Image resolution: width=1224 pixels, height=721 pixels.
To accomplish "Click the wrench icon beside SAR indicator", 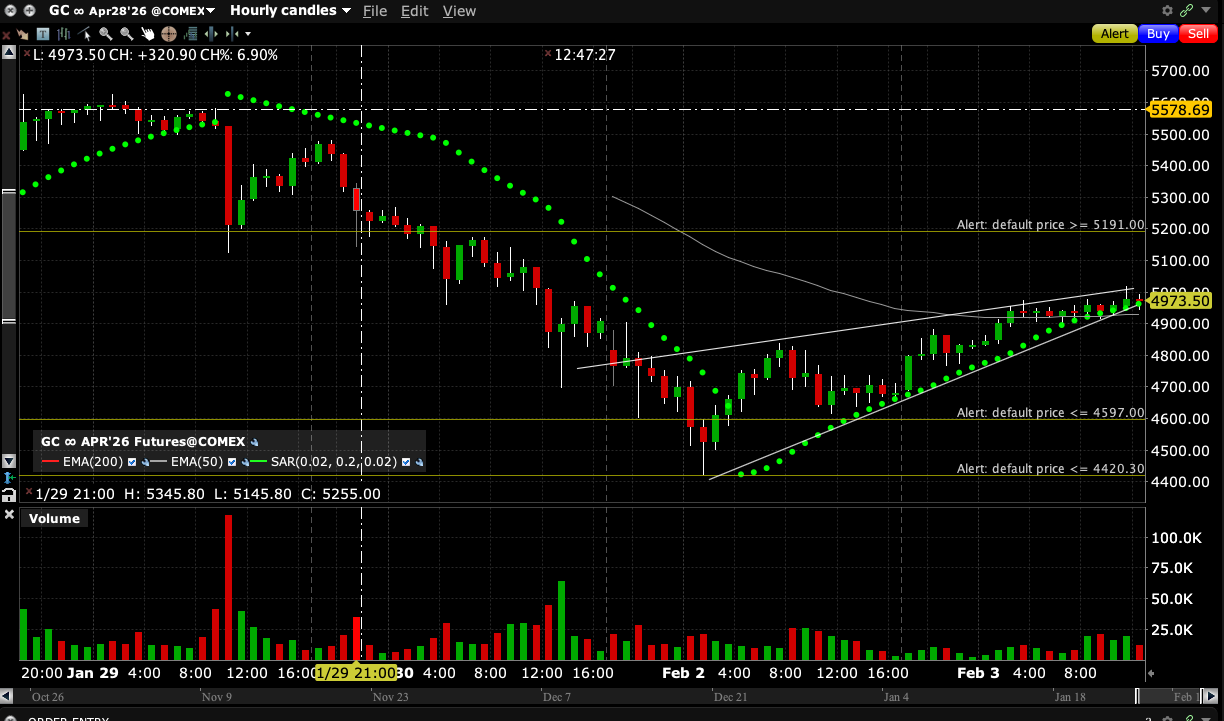I will click(419, 462).
